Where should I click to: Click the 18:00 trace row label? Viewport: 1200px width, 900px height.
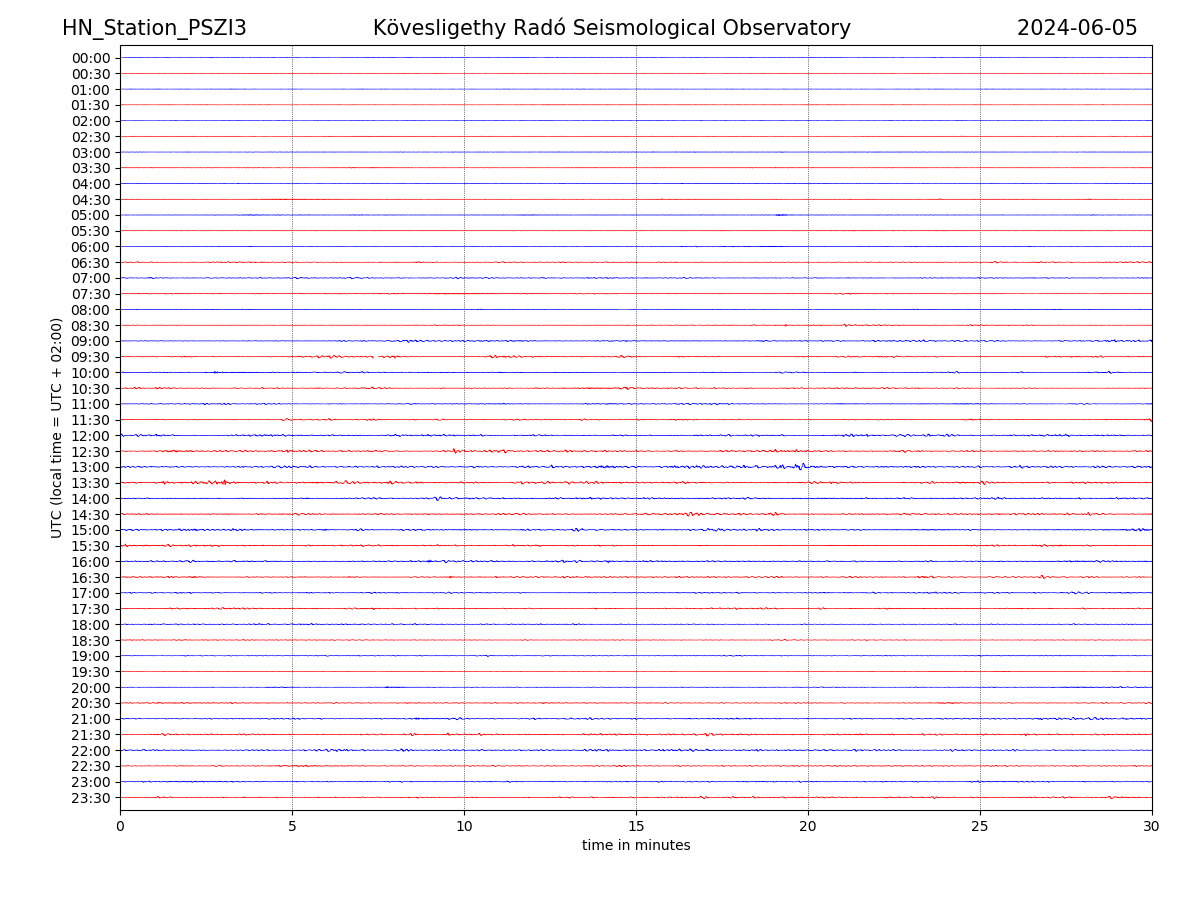pyautogui.click(x=90, y=625)
